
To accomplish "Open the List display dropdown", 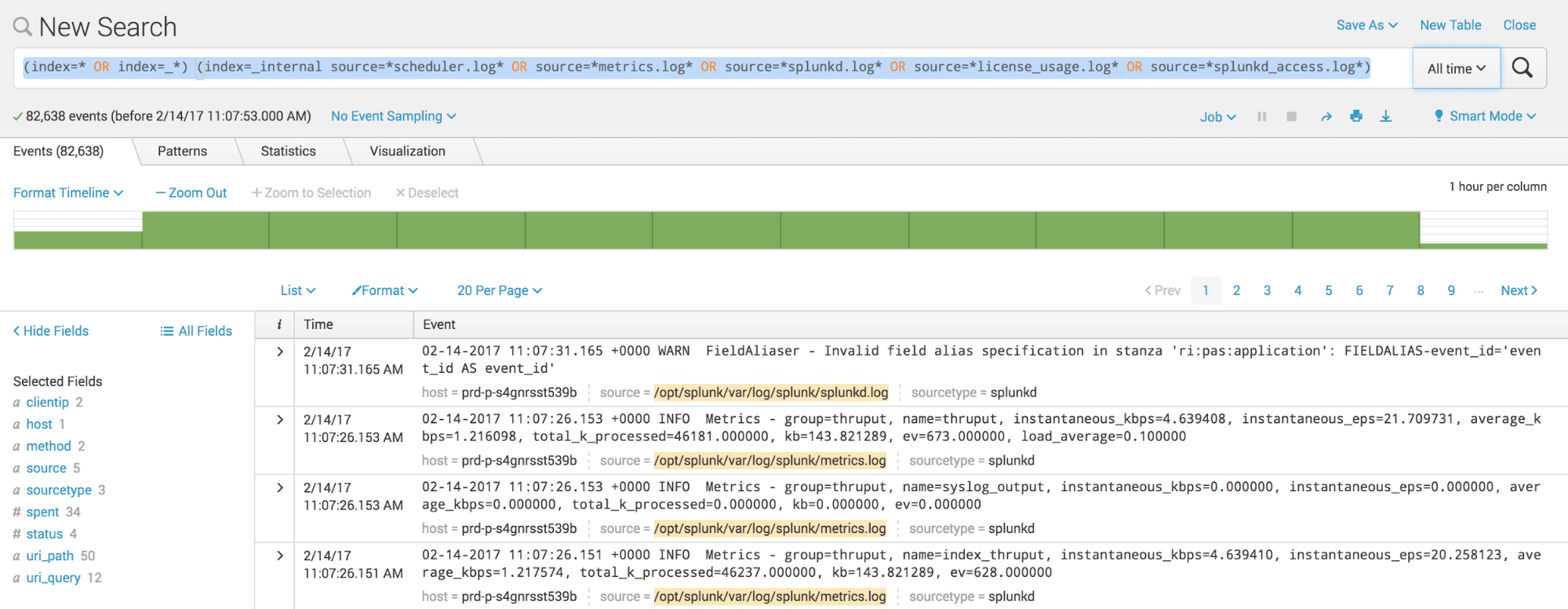I will point(298,290).
